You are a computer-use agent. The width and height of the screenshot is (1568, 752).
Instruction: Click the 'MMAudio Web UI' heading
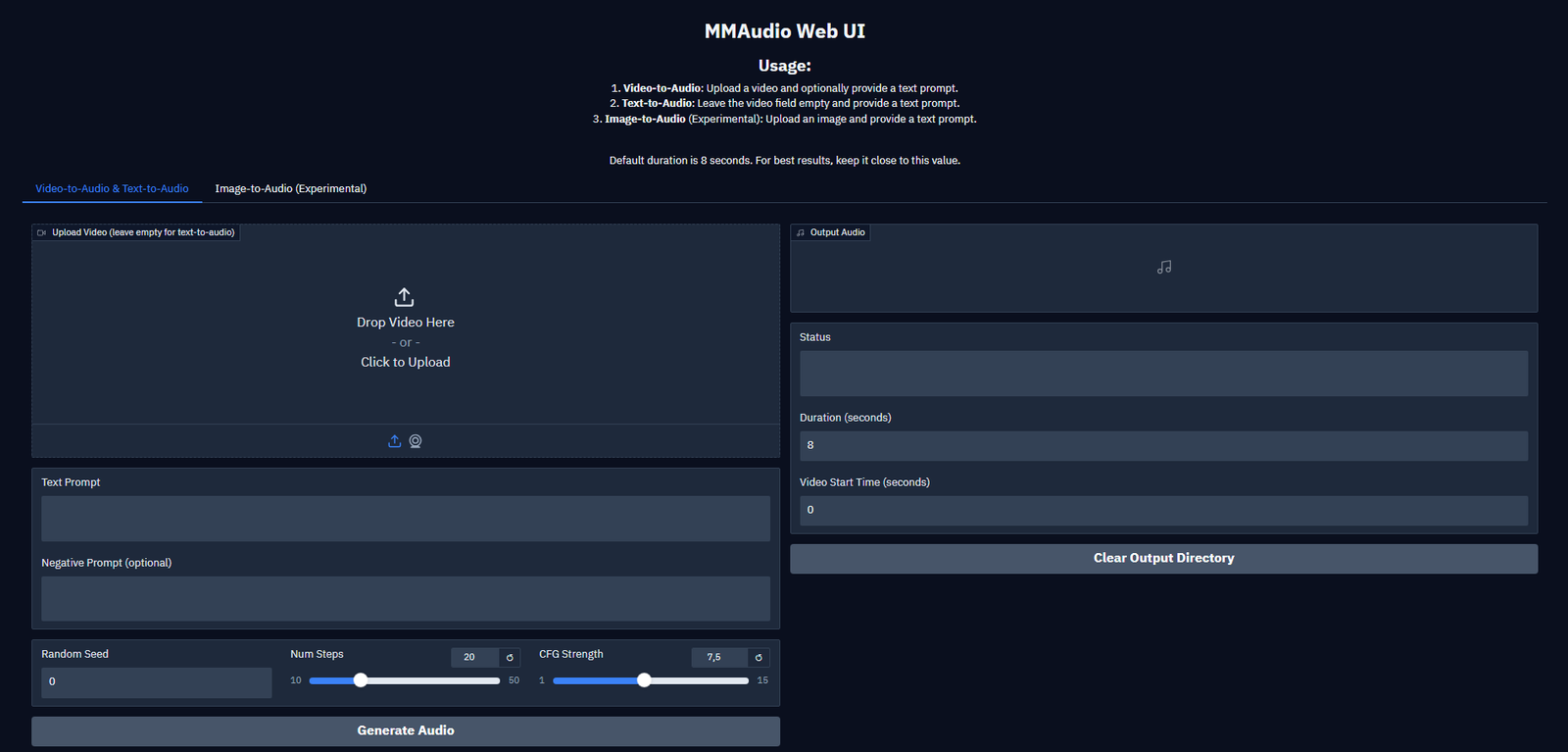pyautogui.click(x=785, y=31)
